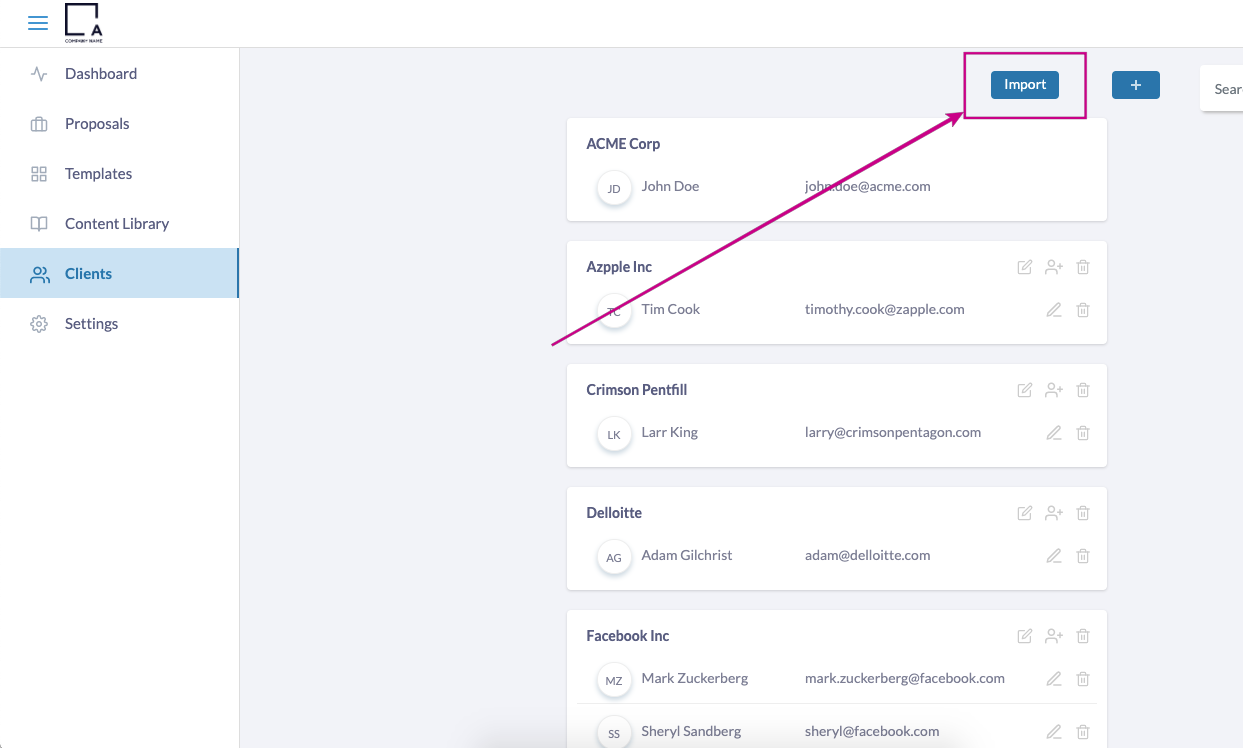Click the name Tim Cook
This screenshot has width=1243, height=748.
click(671, 310)
